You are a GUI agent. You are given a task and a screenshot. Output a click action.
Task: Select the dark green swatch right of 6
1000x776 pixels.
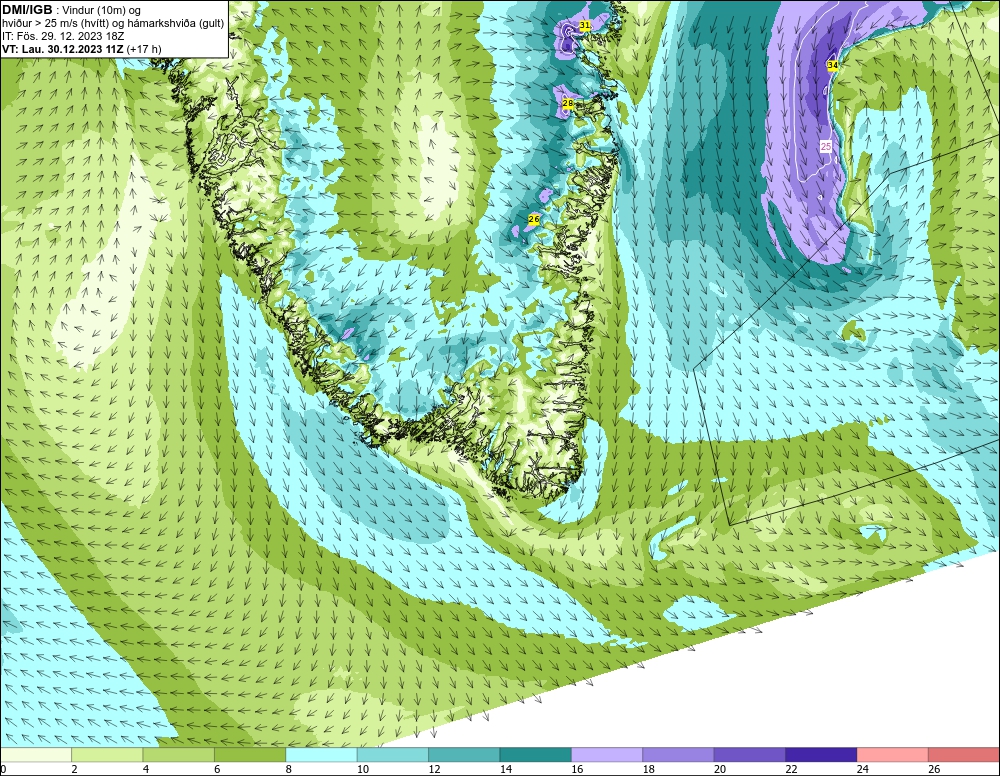click(250, 755)
